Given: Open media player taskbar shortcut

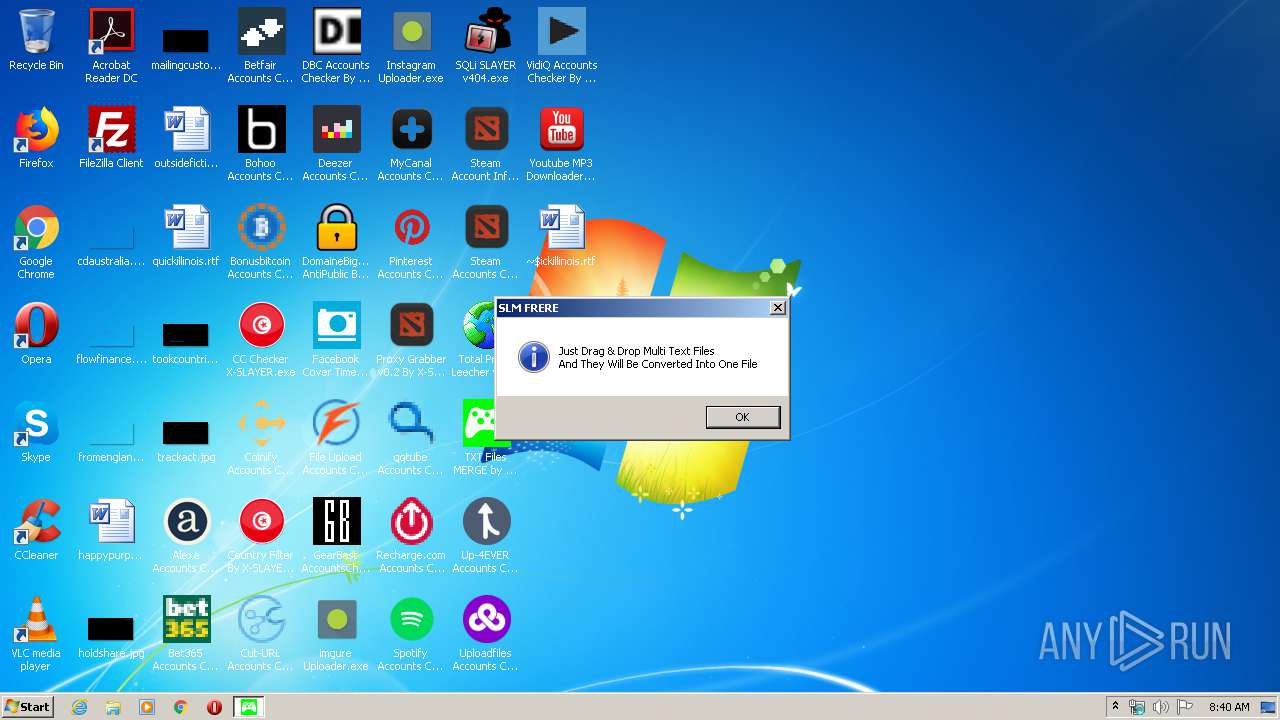Looking at the screenshot, I should pos(147,707).
